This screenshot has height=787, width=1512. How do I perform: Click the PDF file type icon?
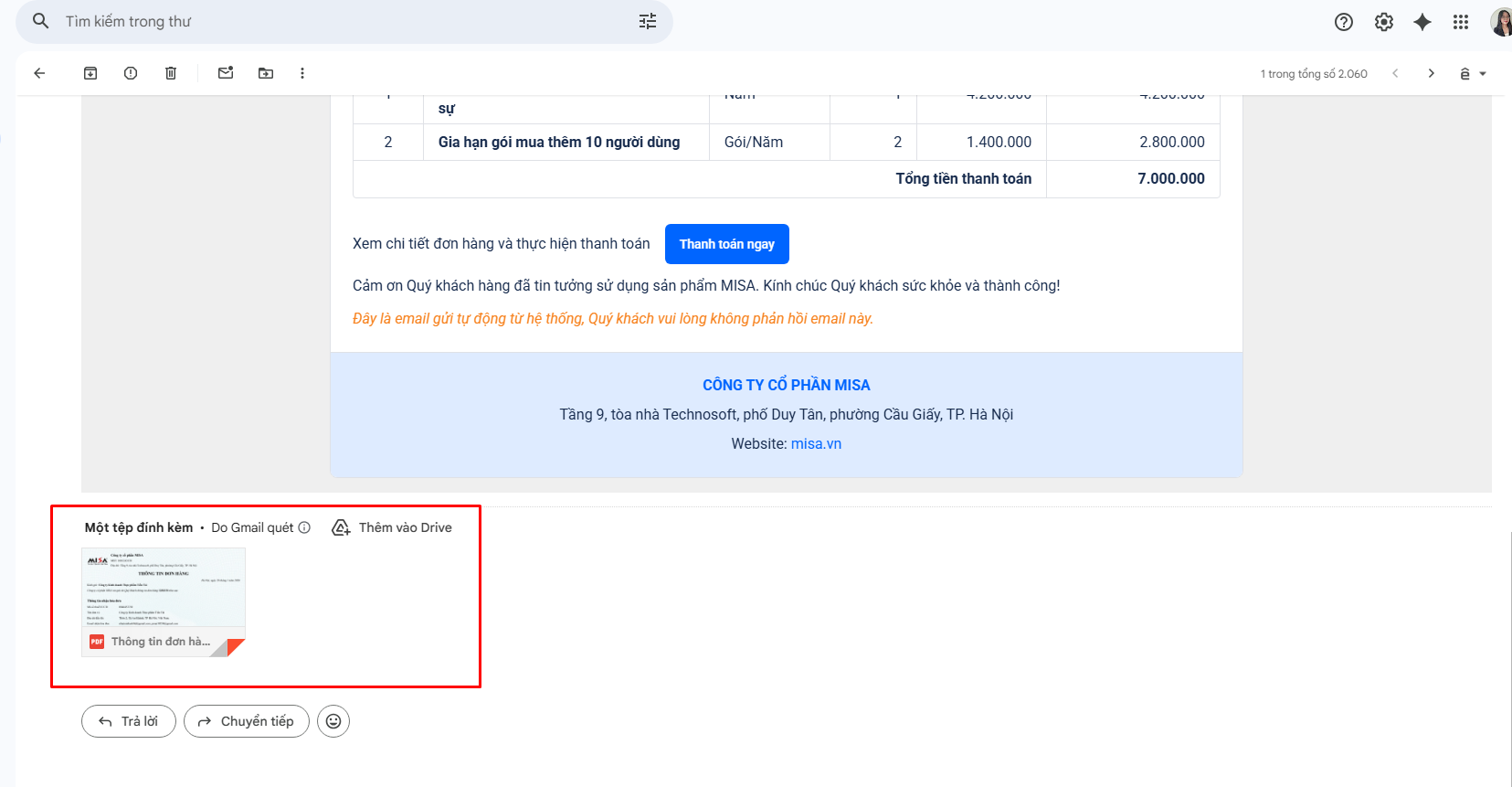[x=97, y=642]
